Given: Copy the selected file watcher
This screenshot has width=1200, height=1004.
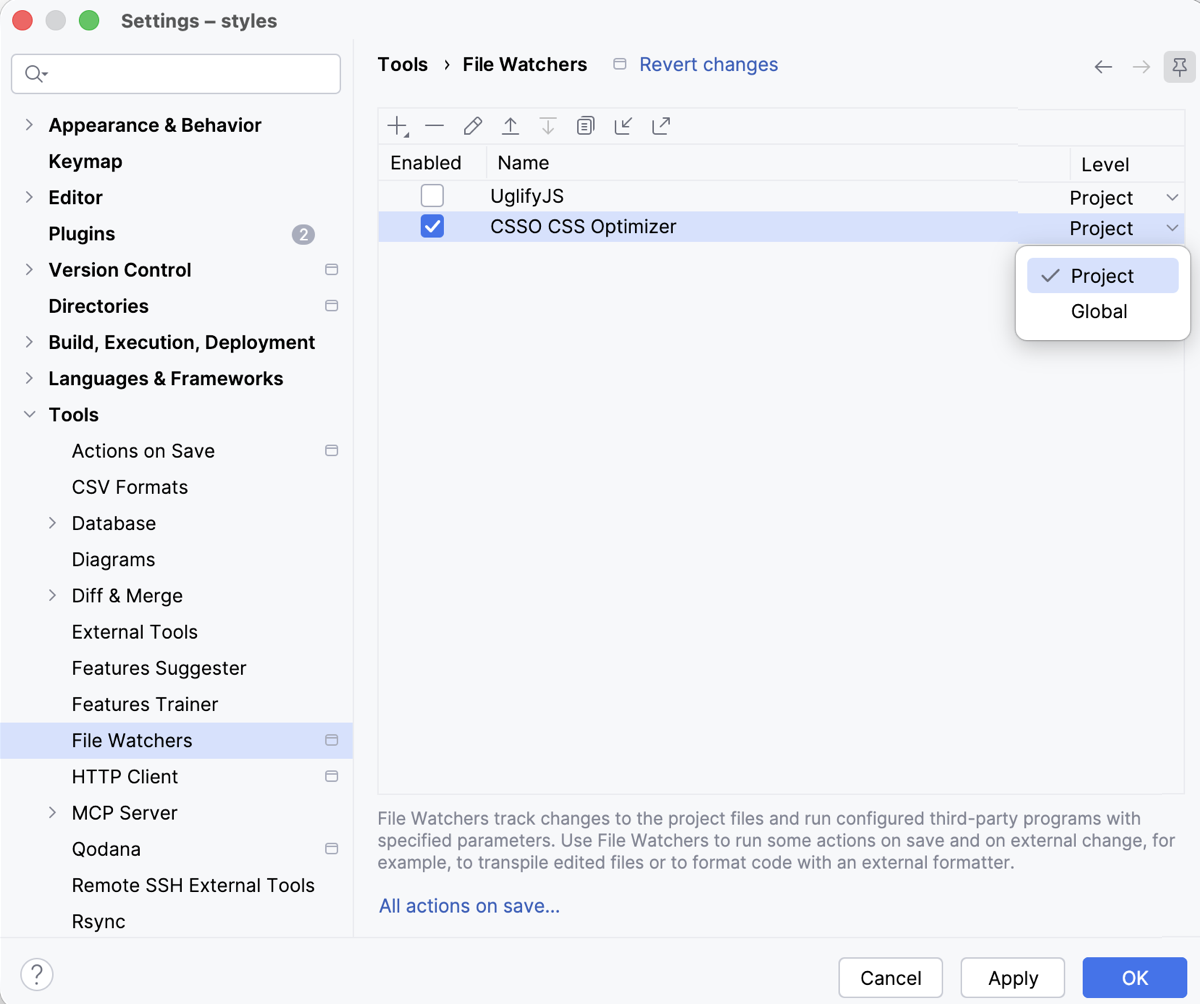Looking at the screenshot, I should (586, 126).
